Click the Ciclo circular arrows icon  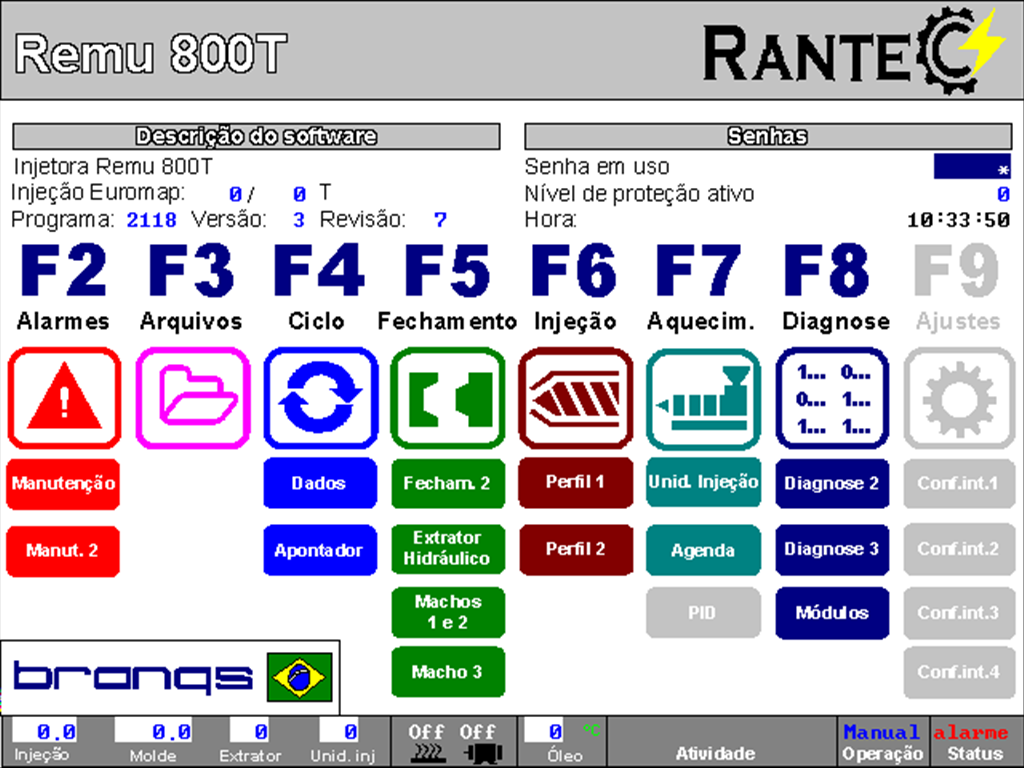320,398
